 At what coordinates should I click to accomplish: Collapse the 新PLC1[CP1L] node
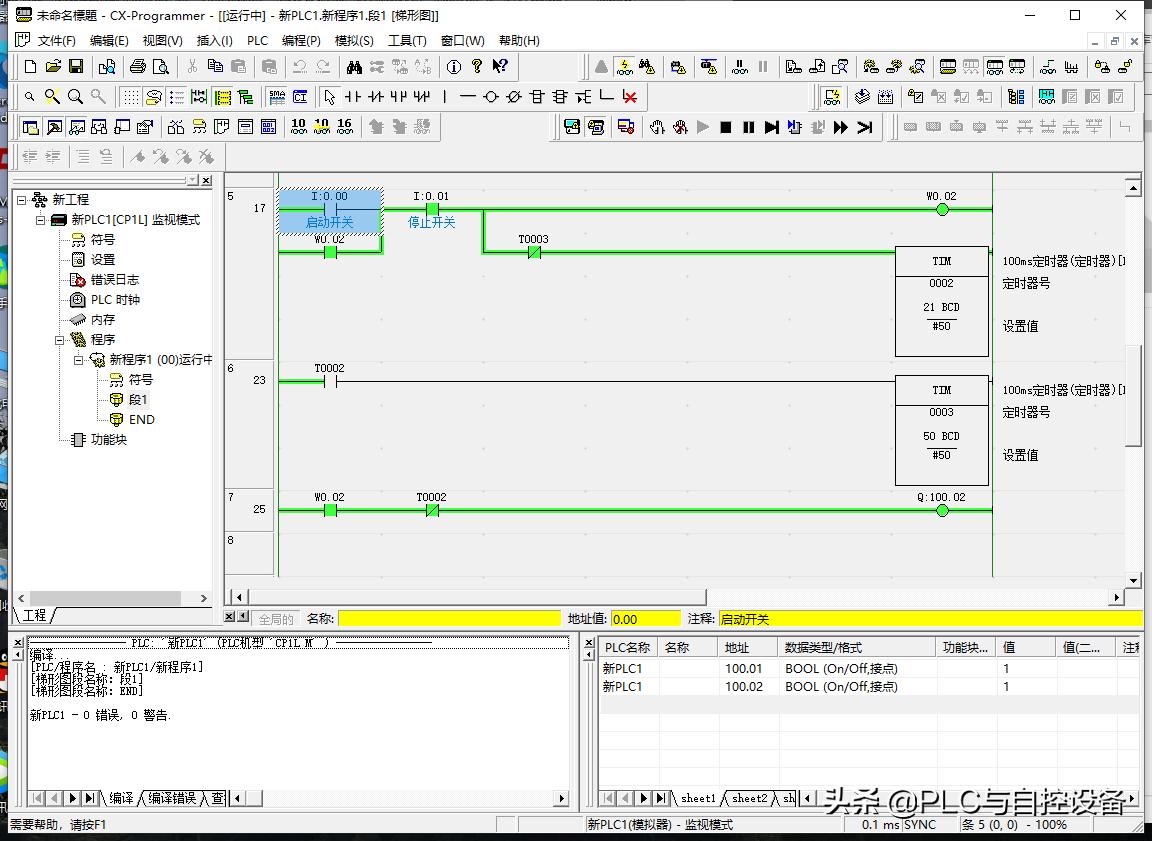point(40,220)
